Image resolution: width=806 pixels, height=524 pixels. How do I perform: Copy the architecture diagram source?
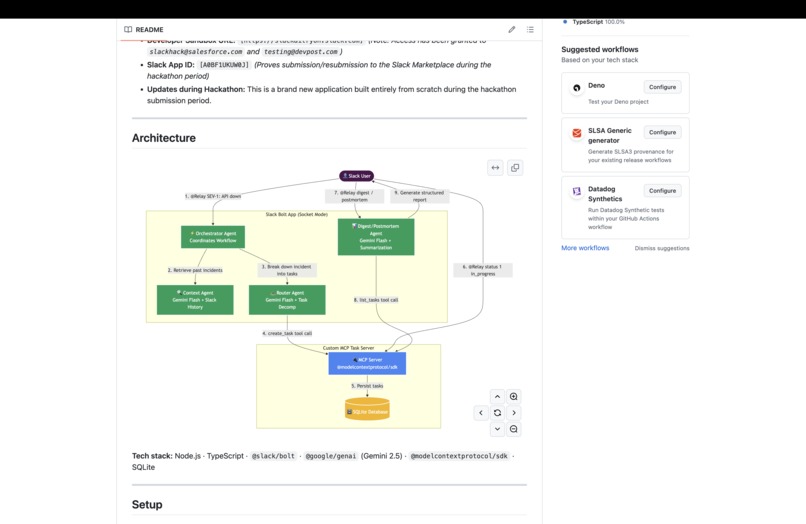[x=515, y=168]
